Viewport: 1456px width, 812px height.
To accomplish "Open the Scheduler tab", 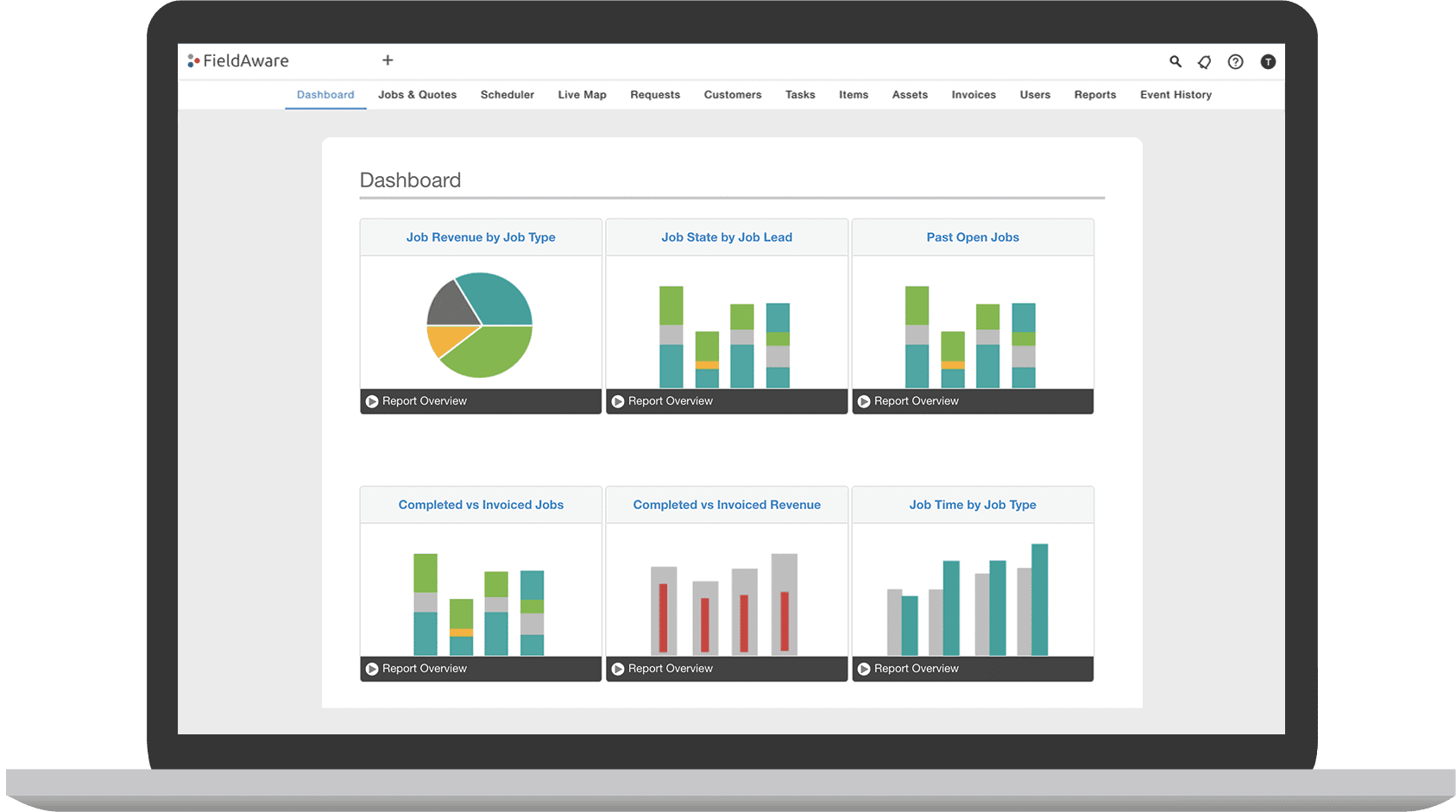I will (507, 95).
